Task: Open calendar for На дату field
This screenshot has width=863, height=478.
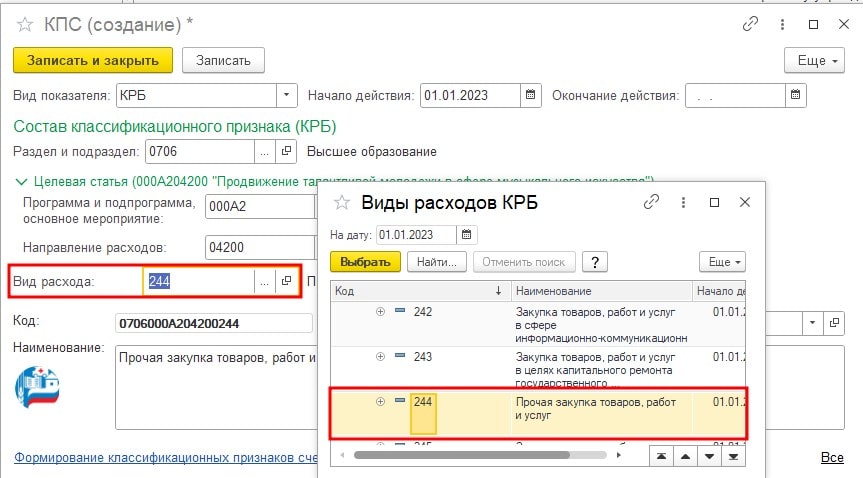Action: [x=468, y=236]
